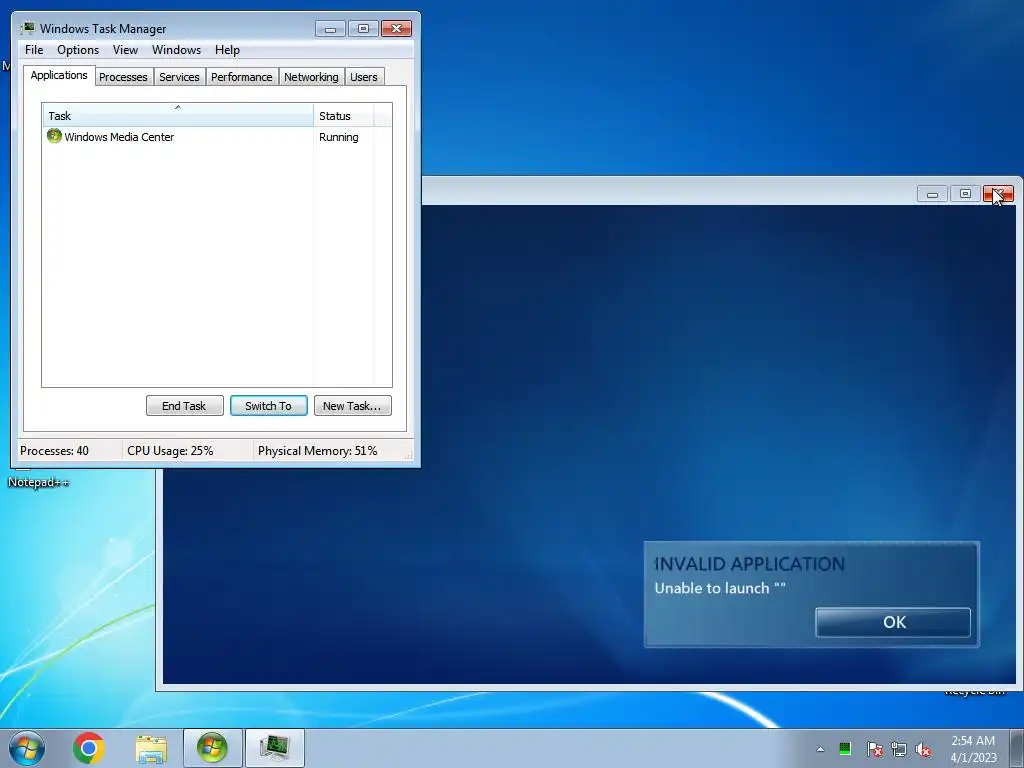Switch to the Networking tab

click(x=312, y=77)
